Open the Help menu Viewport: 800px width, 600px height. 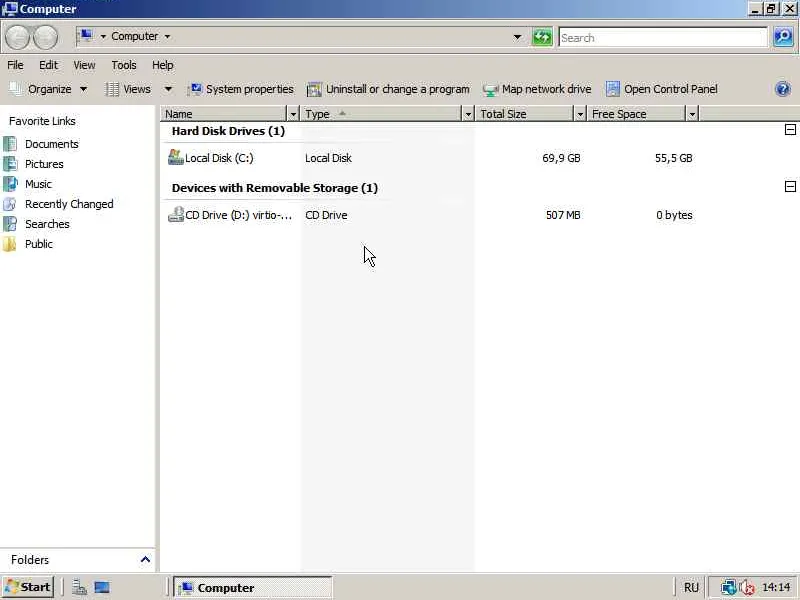(x=163, y=65)
